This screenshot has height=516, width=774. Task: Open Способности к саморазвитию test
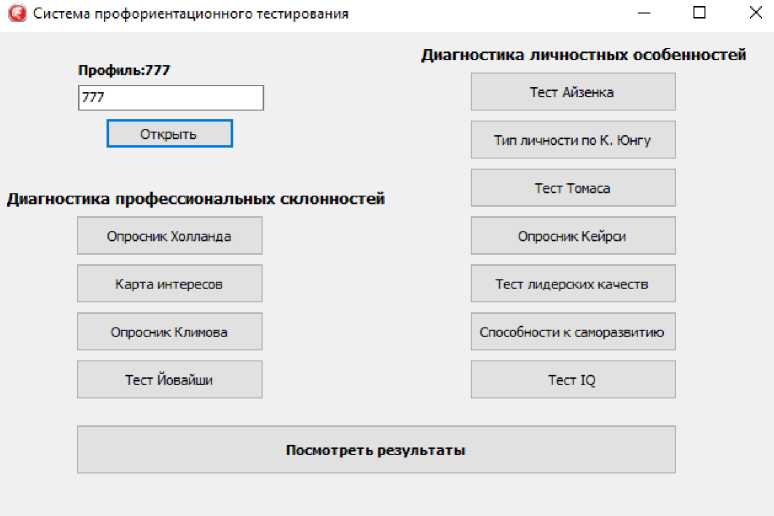coord(573,332)
